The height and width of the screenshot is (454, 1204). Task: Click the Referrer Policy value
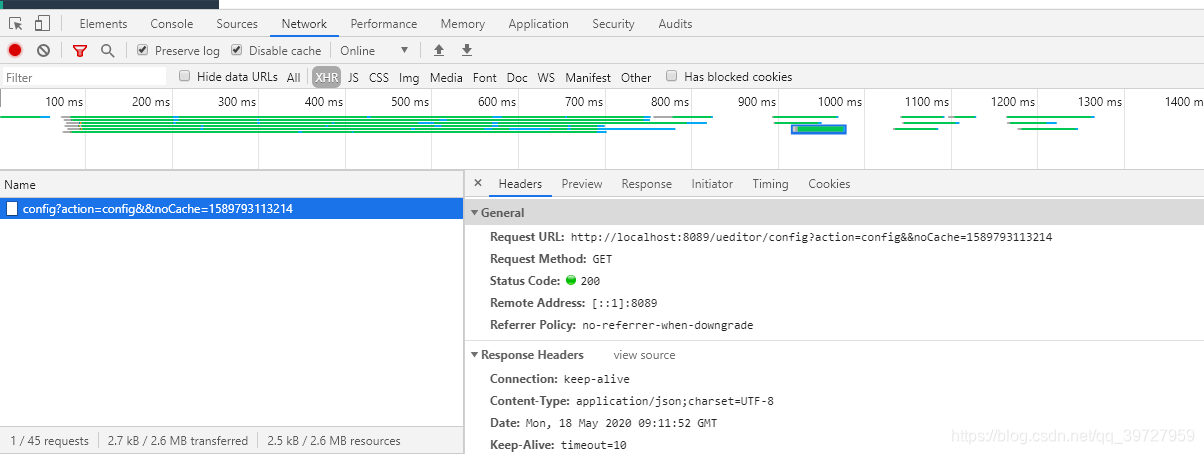pos(666,325)
